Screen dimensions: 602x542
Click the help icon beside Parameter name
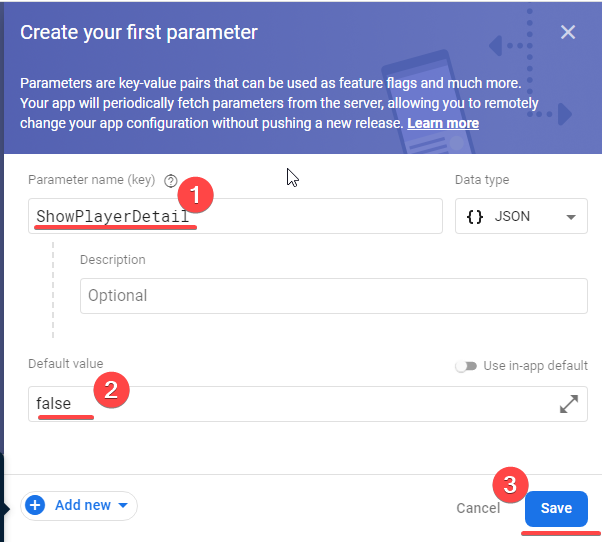tap(171, 181)
